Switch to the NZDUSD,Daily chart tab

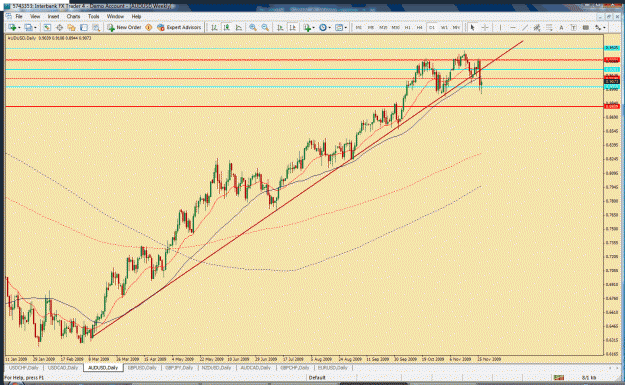(x=217, y=368)
